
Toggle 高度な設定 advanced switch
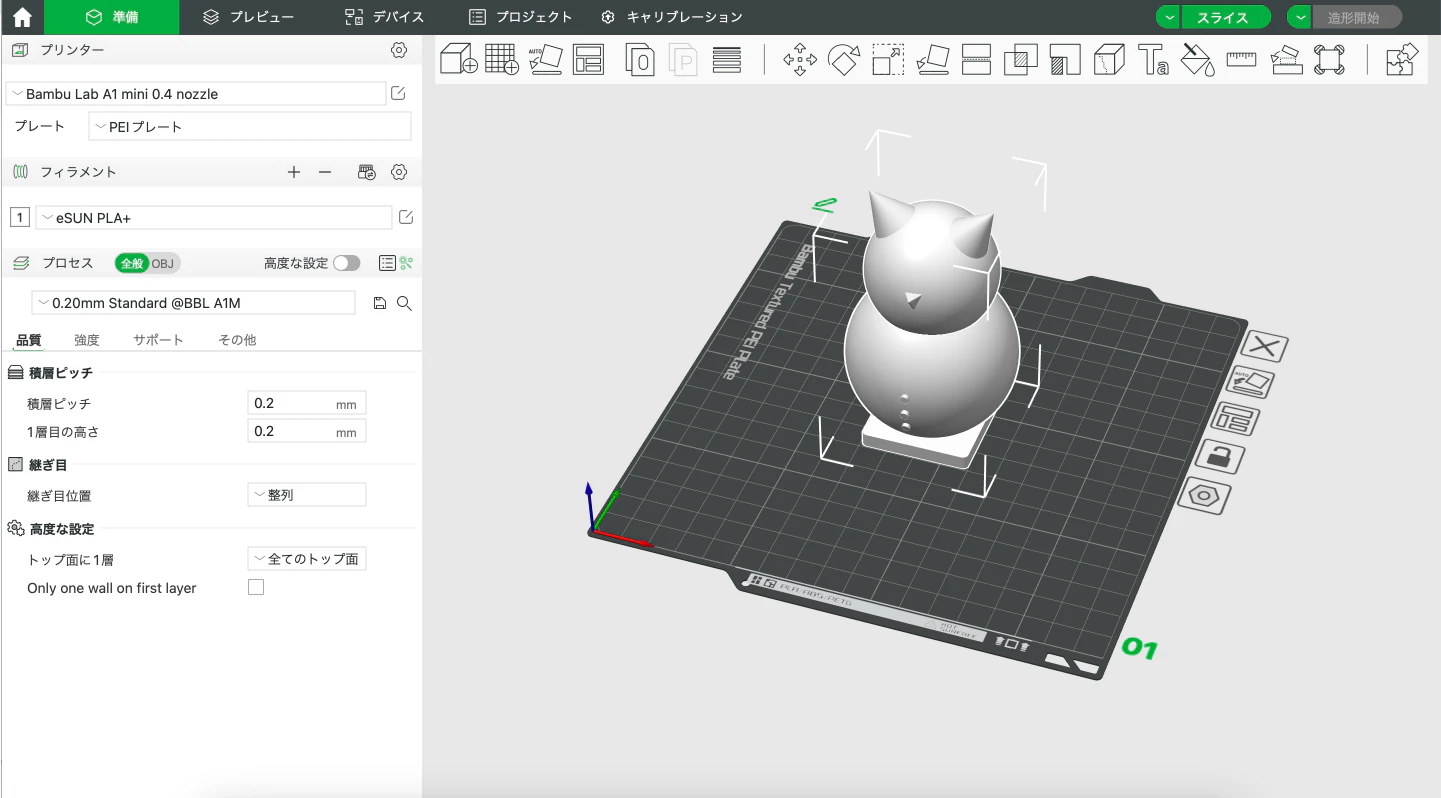[x=347, y=263]
